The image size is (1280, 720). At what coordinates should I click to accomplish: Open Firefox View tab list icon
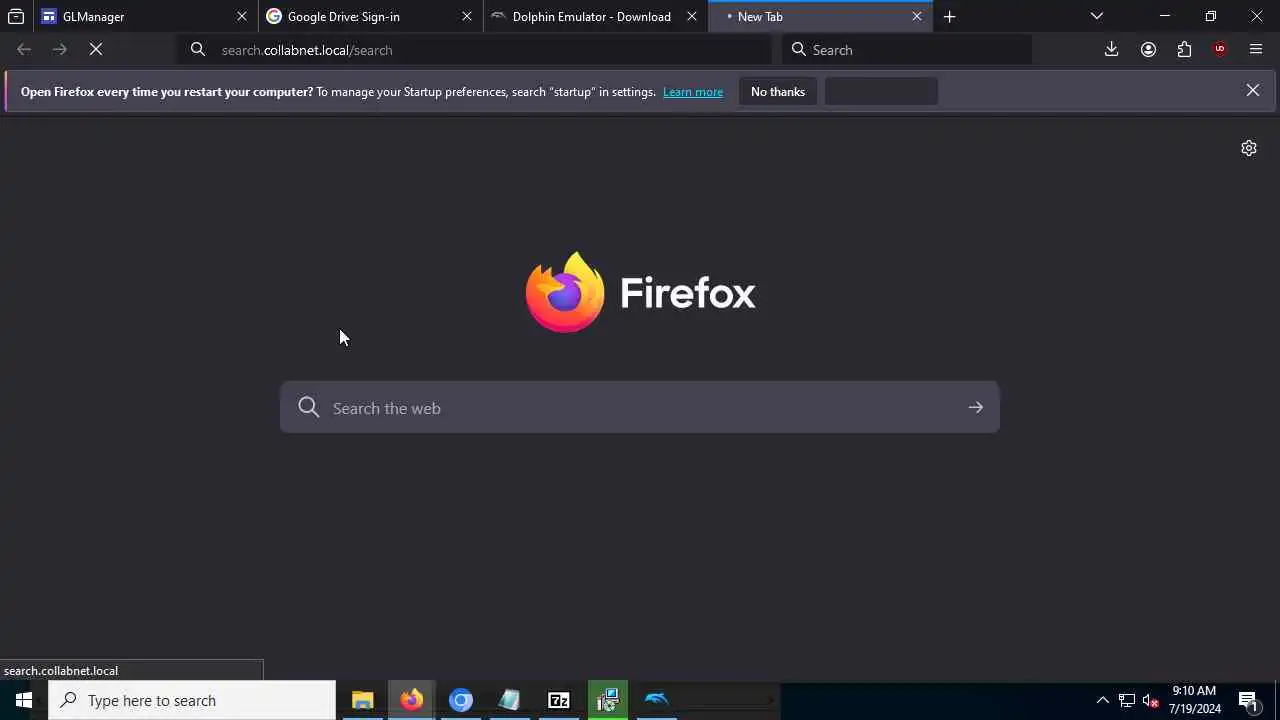(16, 16)
